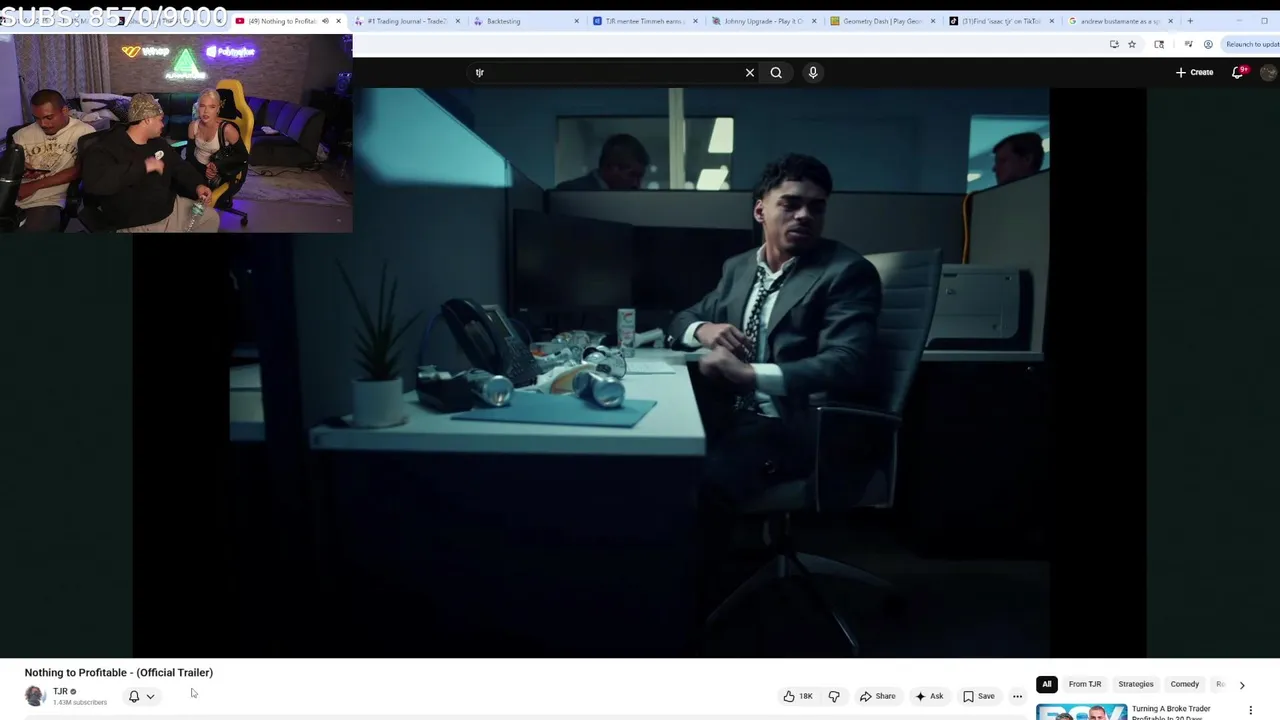Switch to the TJR mentee Timmeh tab
This screenshot has width=1280, height=720.
tap(644, 21)
